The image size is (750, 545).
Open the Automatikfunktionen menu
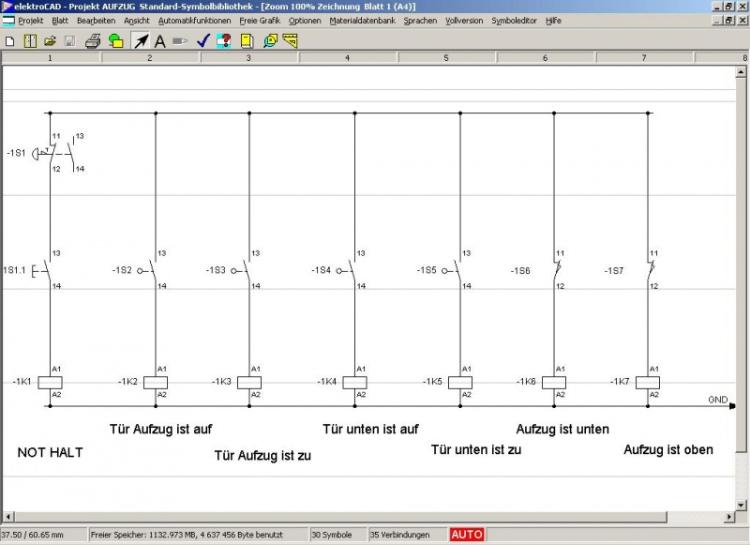194,20
